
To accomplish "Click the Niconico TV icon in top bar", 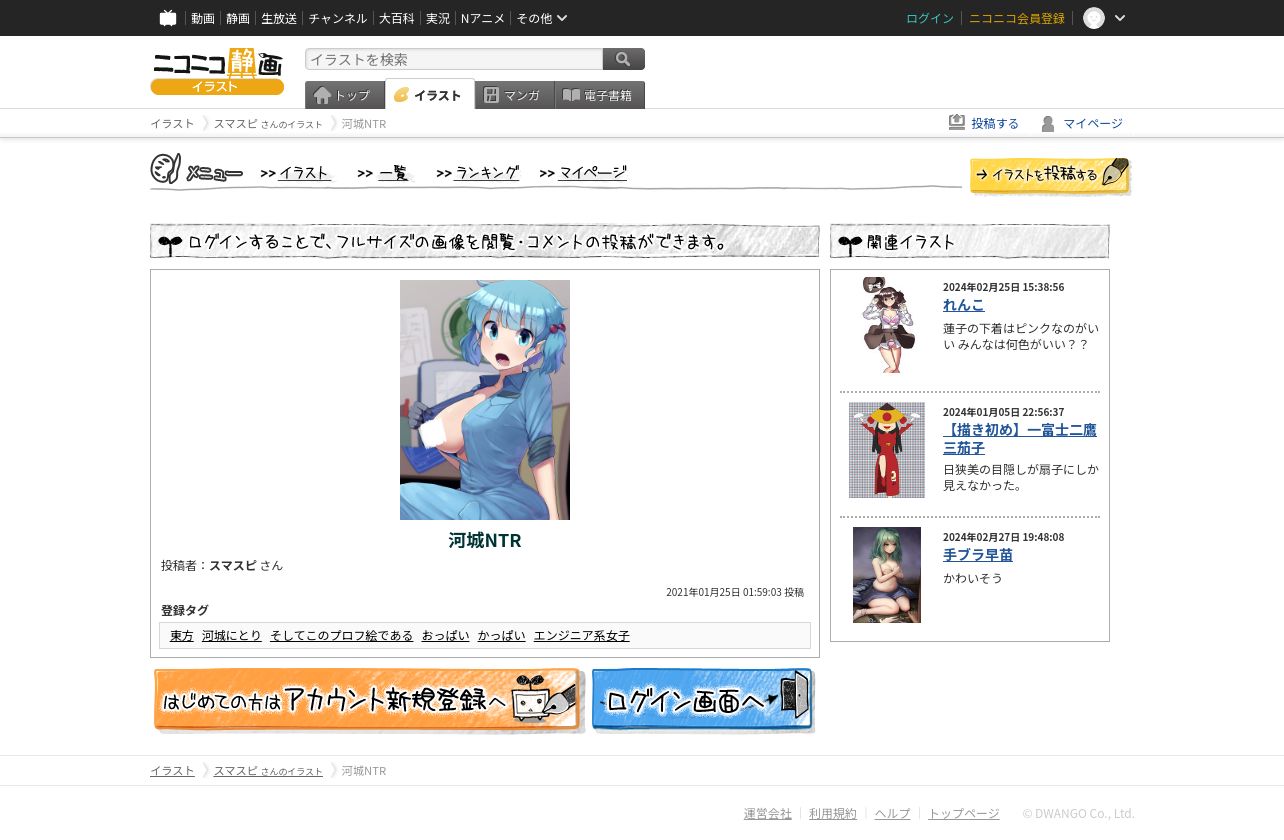I will click(168, 18).
